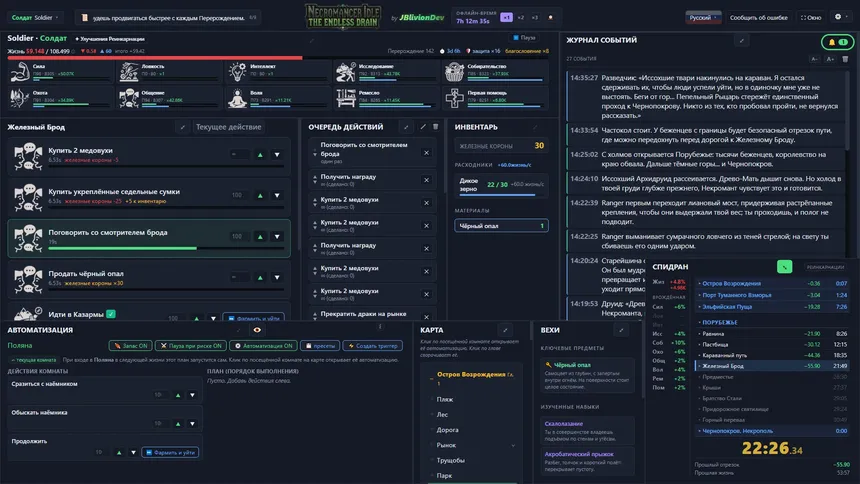Toggle the "Пауза" checkbox
Viewport: 860px width, 484px height.
point(516,38)
